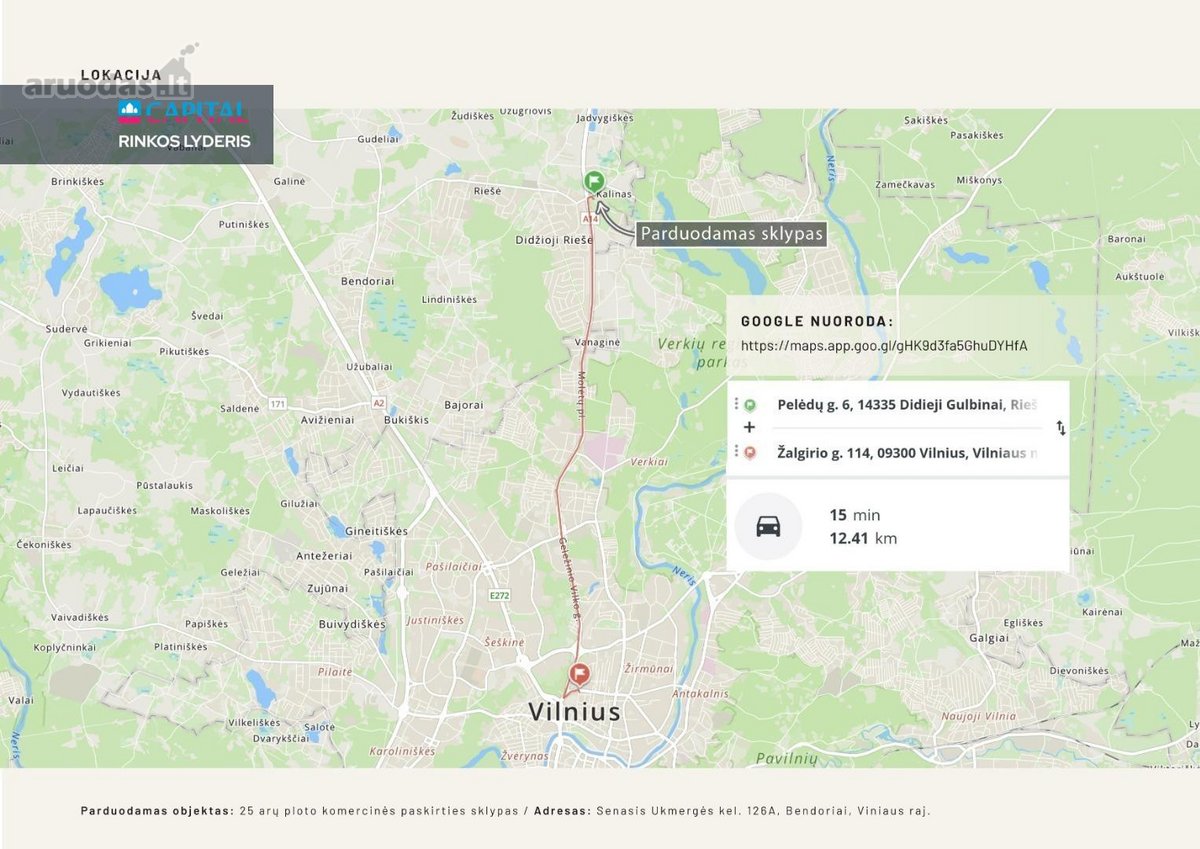This screenshot has height=849, width=1200.
Task: Click the RINKOS LYDERIS banner text
Action: 184,142
